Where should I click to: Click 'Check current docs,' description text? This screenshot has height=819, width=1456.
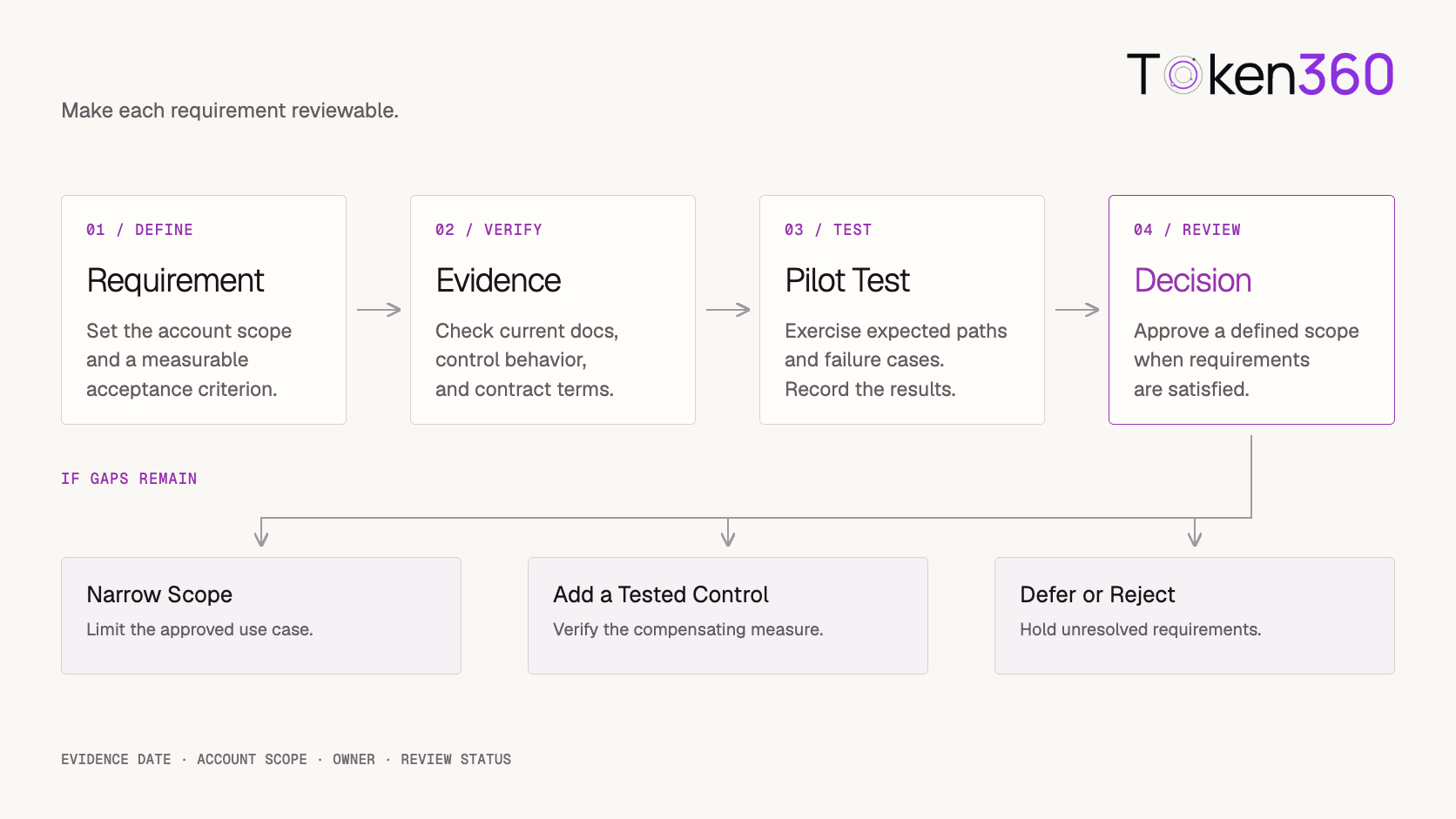(527, 331)
